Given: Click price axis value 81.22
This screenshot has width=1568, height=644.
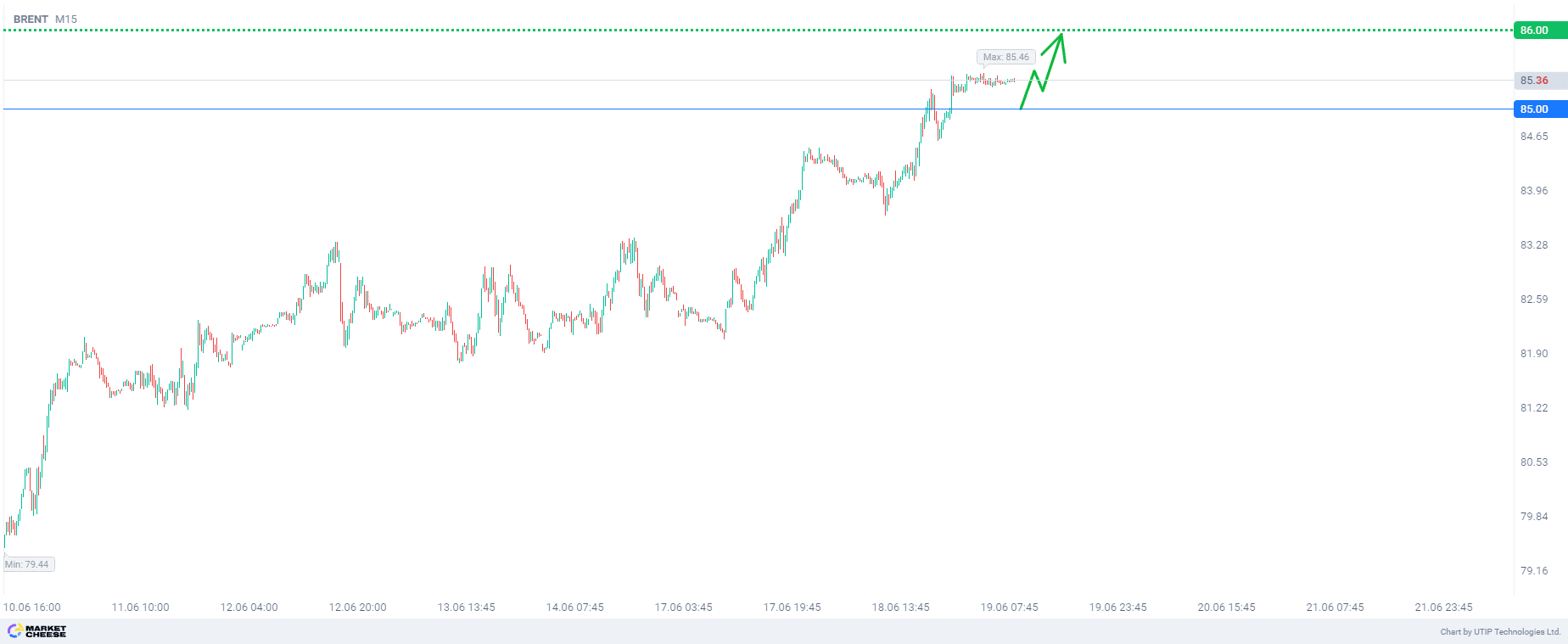Looking at the screenshot, I should (1534, 408).
